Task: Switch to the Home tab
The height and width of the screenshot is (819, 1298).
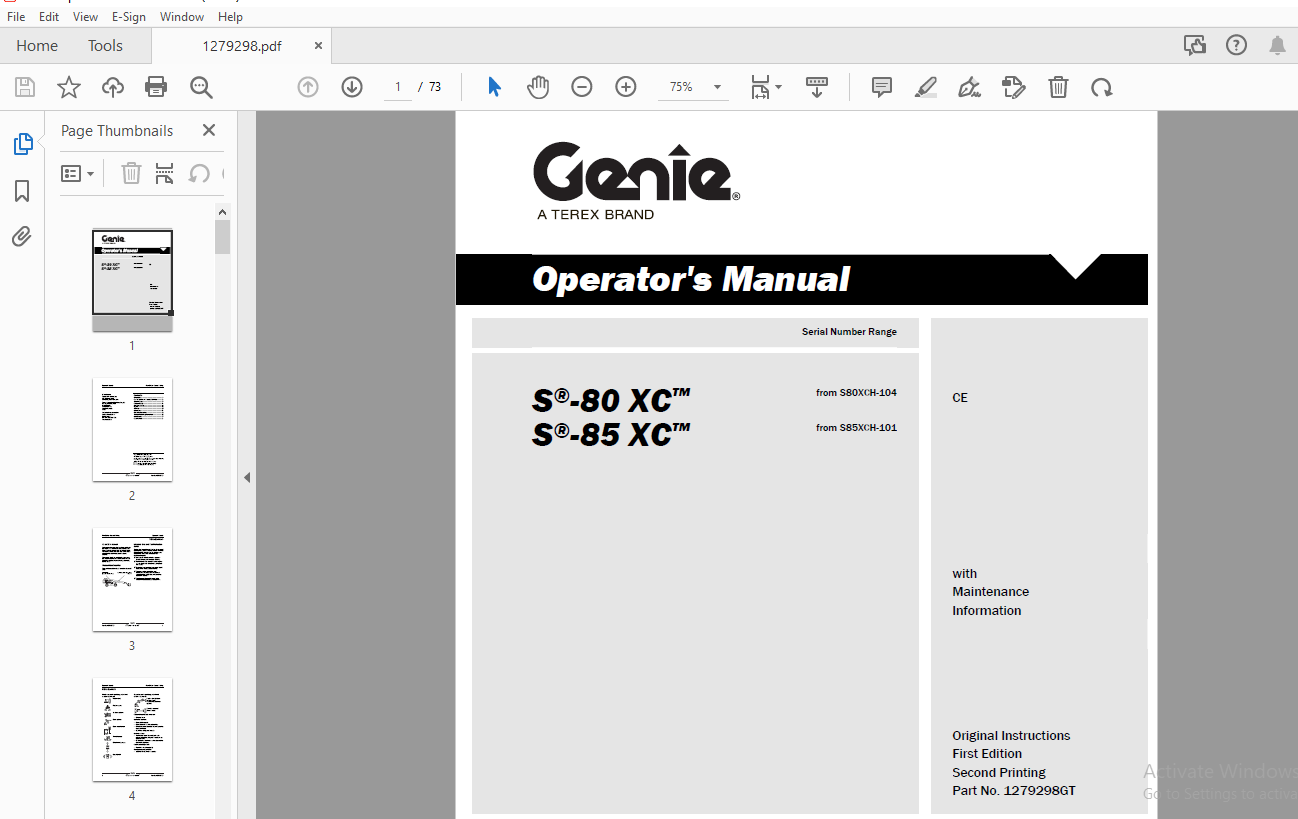Action: [x=37, y=45]
